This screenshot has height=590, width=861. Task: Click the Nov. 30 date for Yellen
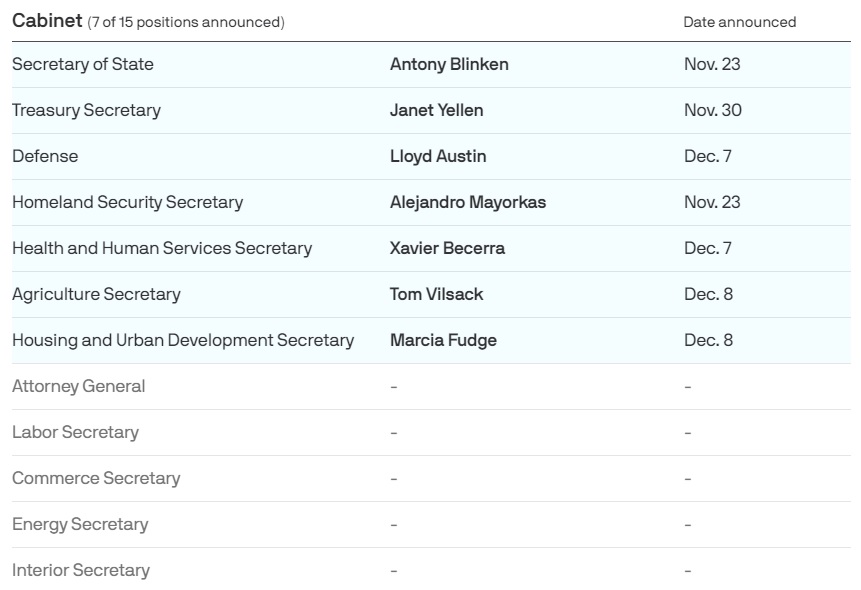pyautogui.click(x=713, y=110)
